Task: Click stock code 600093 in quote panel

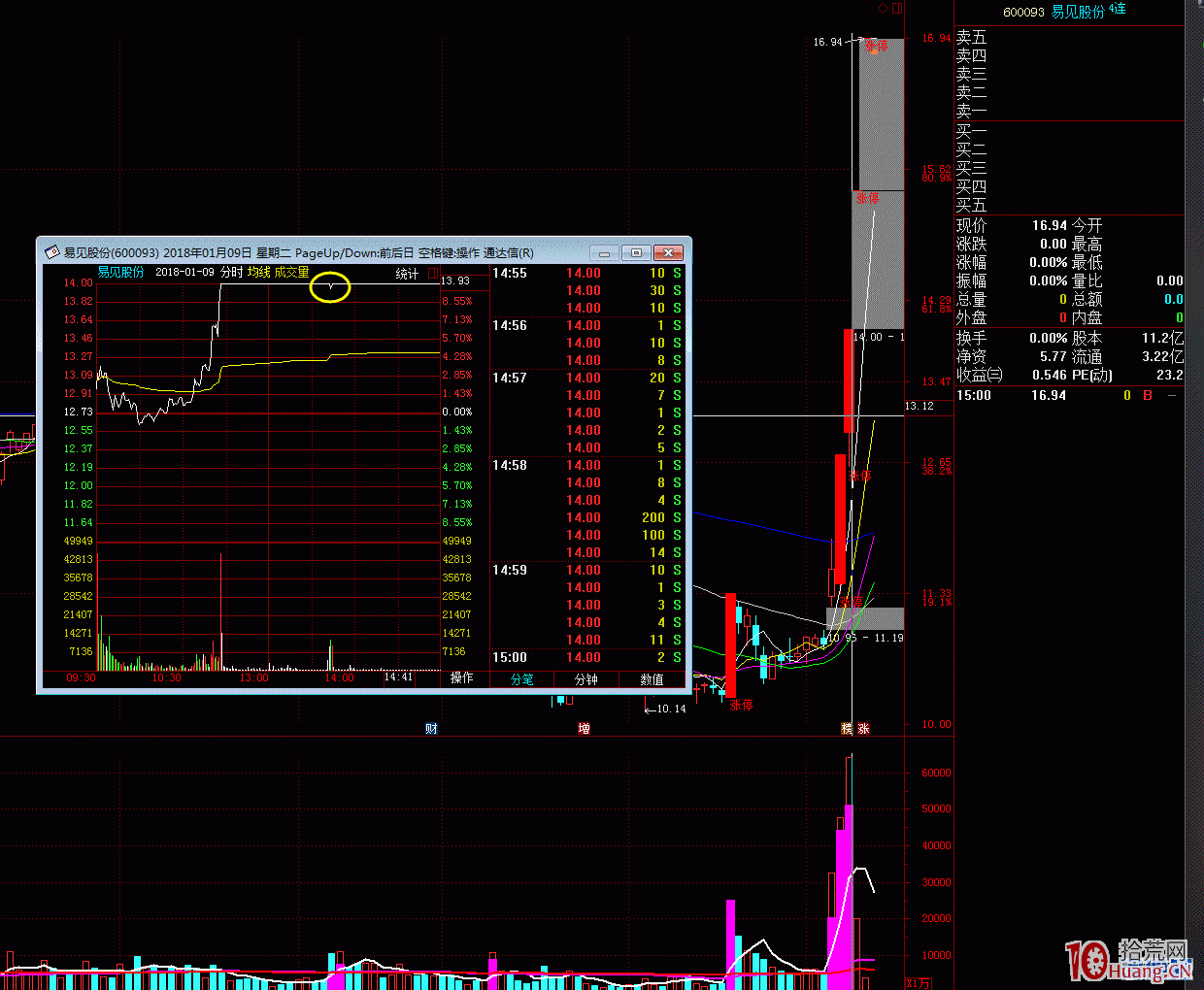Action: pos(1023,12)
